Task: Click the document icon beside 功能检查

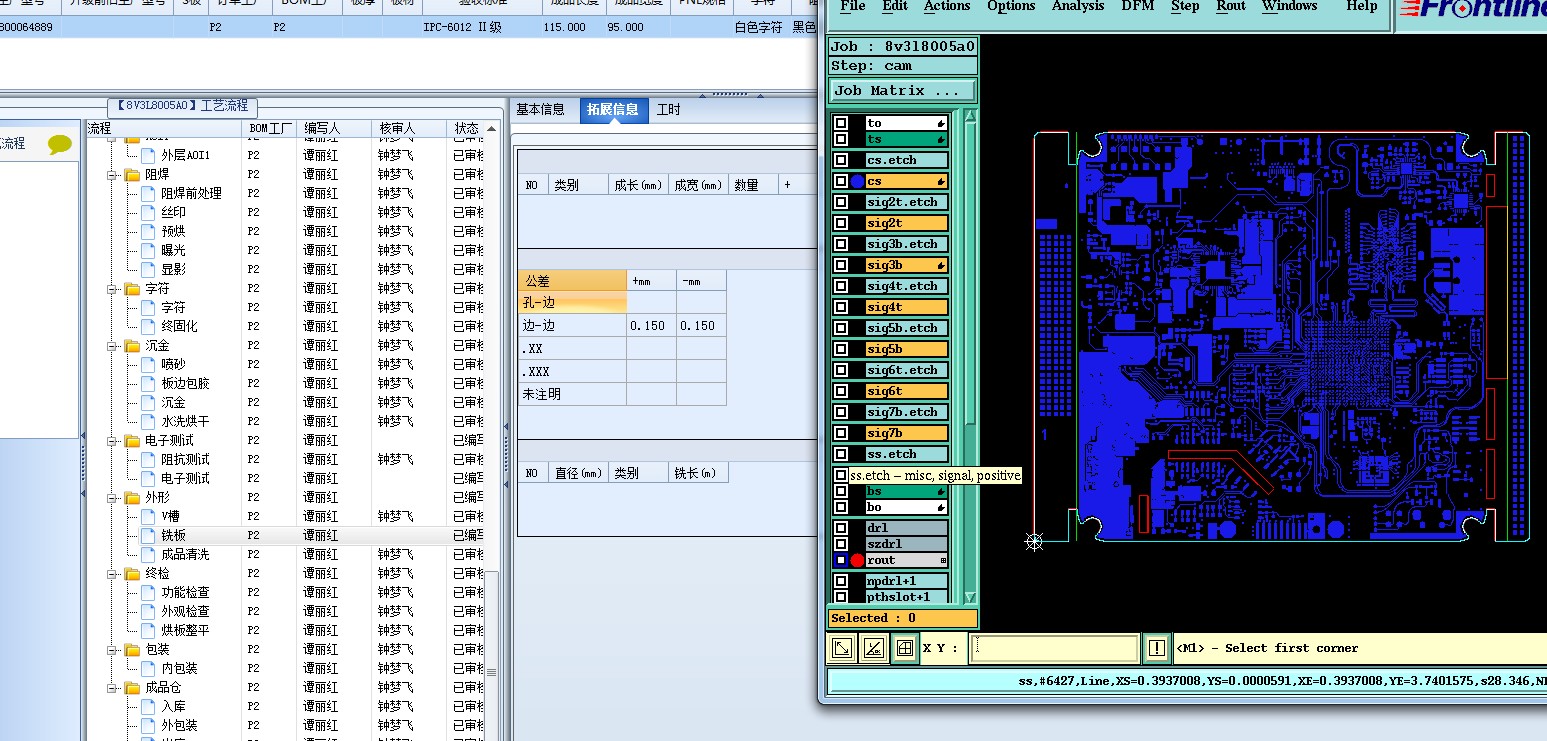Action: (148, 592)
